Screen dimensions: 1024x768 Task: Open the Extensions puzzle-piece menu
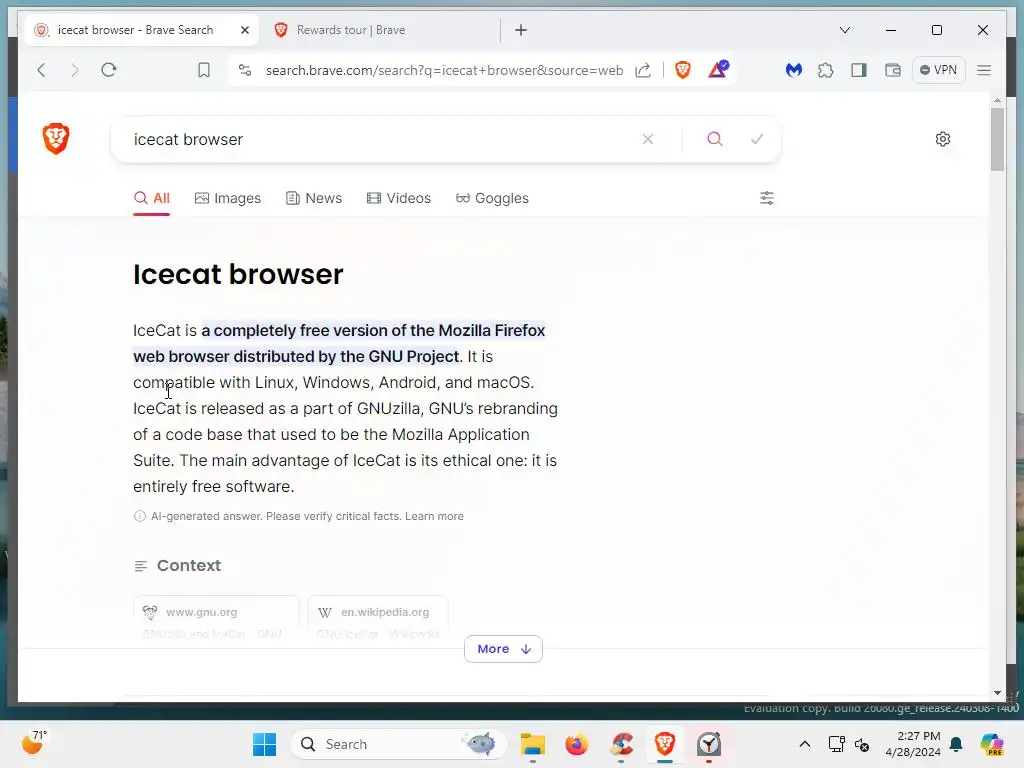[x=825, y=70]
